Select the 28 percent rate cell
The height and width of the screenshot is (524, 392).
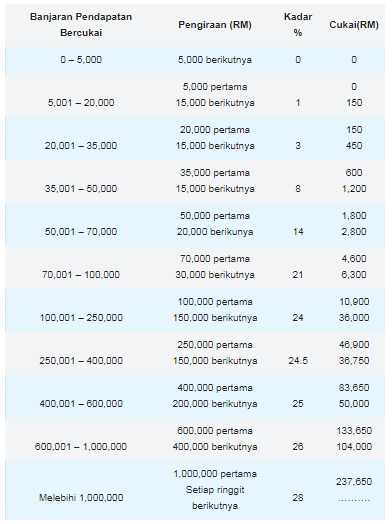298,498
